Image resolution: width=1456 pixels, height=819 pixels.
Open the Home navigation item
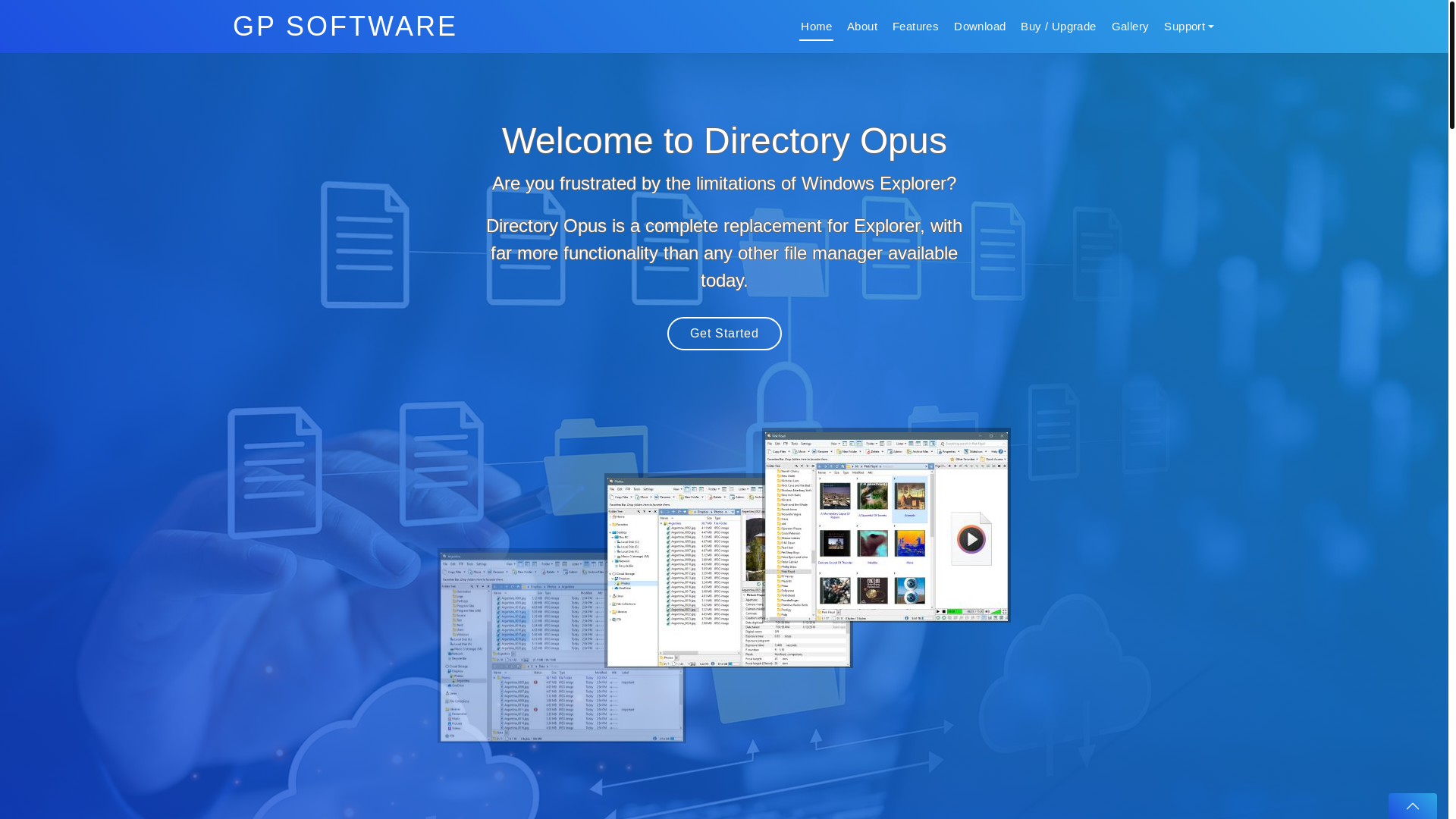816,27
